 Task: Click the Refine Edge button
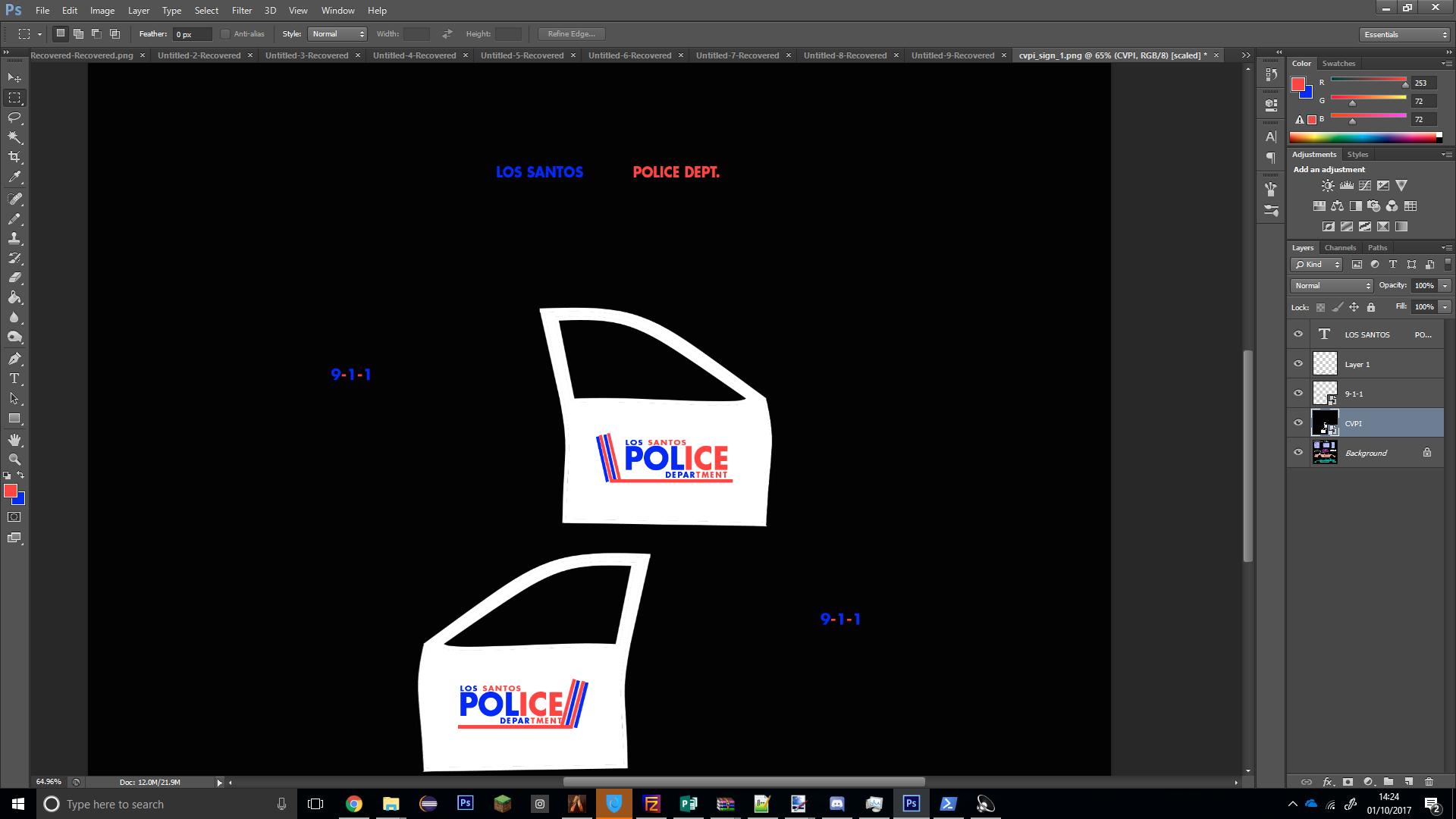pos(571,34)
